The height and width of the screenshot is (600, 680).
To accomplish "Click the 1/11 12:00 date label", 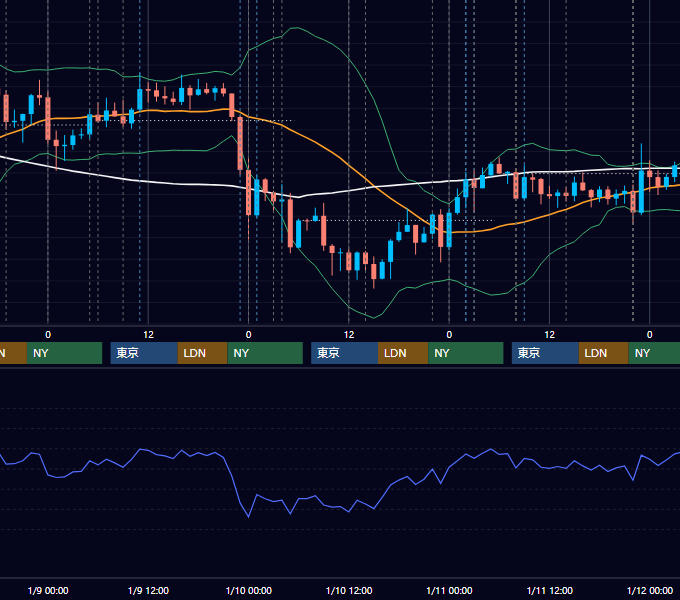I will 549,590.
